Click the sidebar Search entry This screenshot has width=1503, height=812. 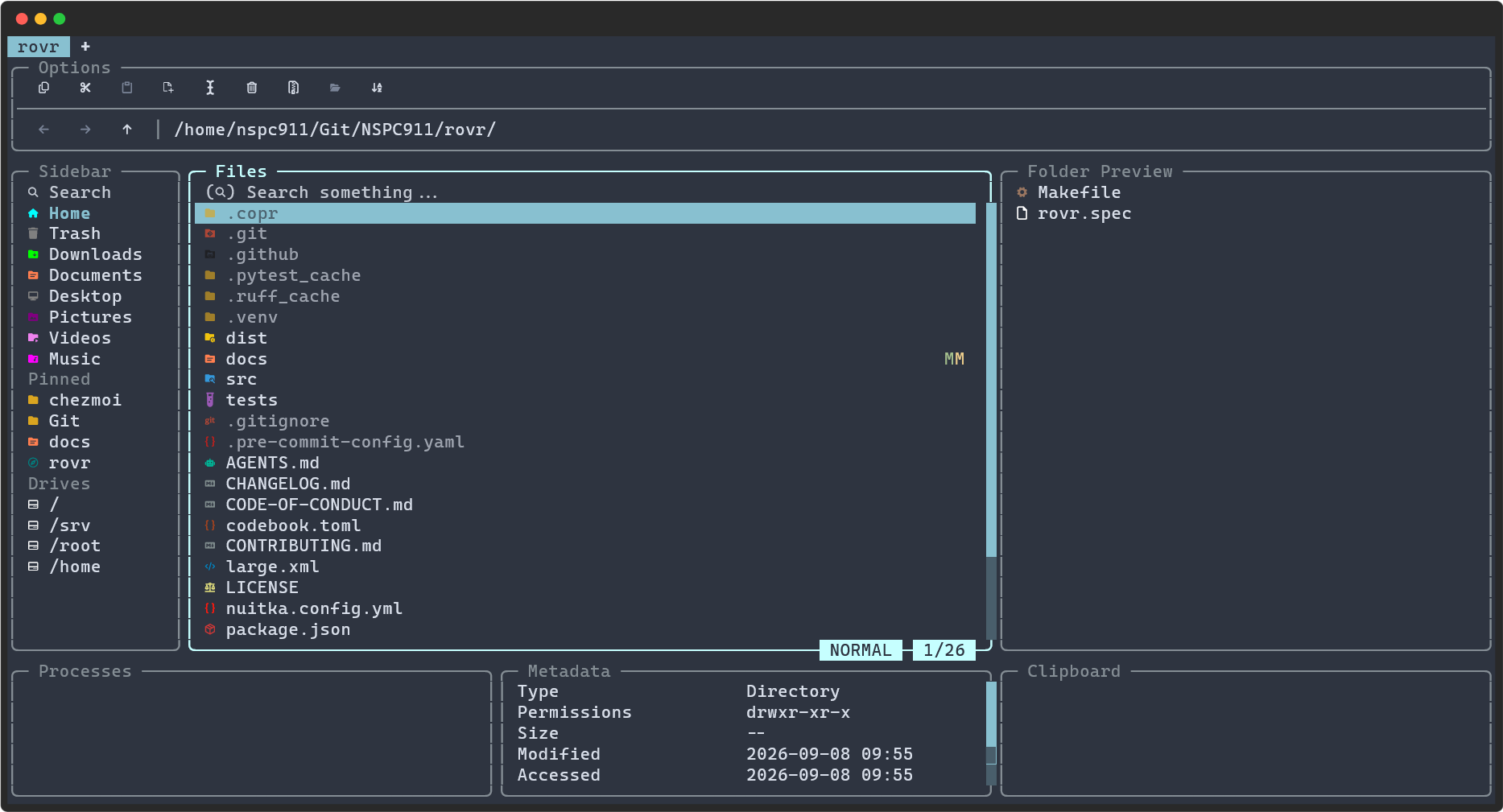(97, 192)
